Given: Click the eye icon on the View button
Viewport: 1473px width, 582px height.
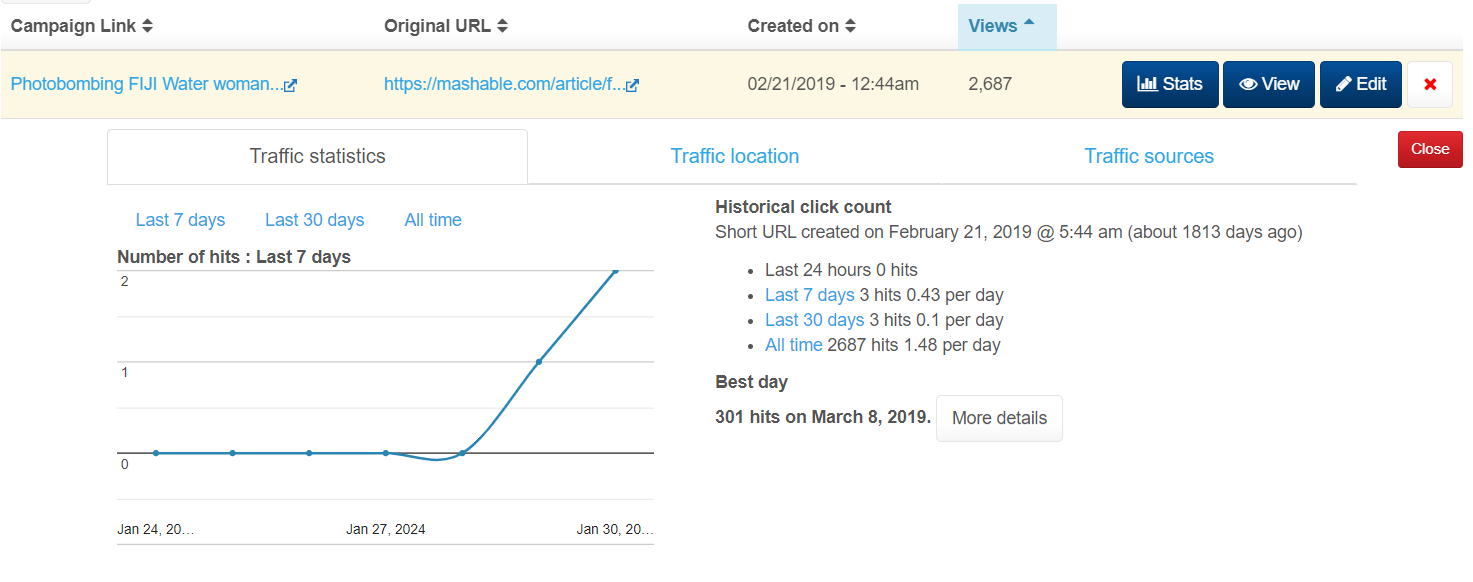Looking at the screenshot, I should [x=1247, y=84].
